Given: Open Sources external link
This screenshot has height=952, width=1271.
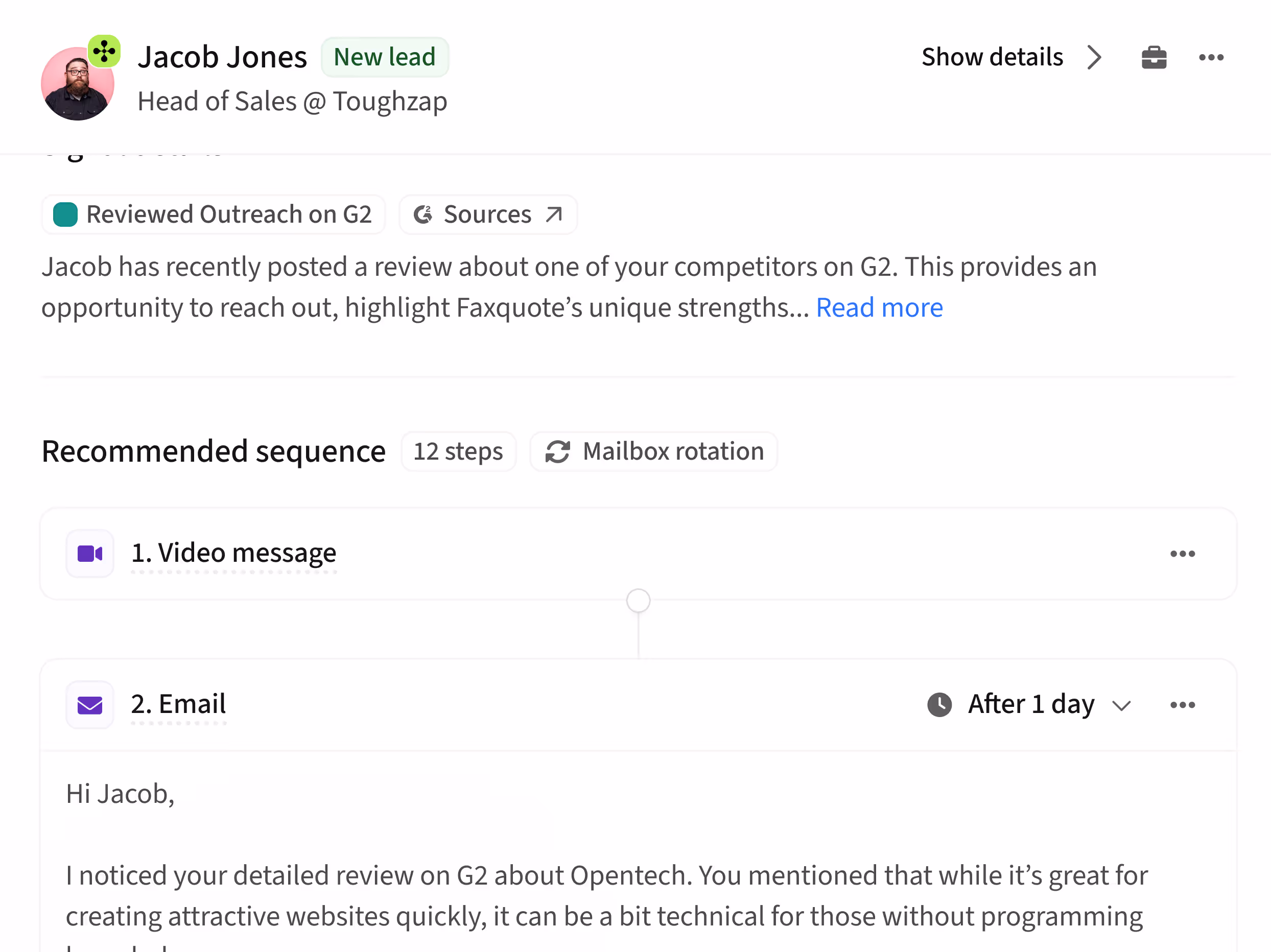Looking at the screenshot, I should [488, 215].
